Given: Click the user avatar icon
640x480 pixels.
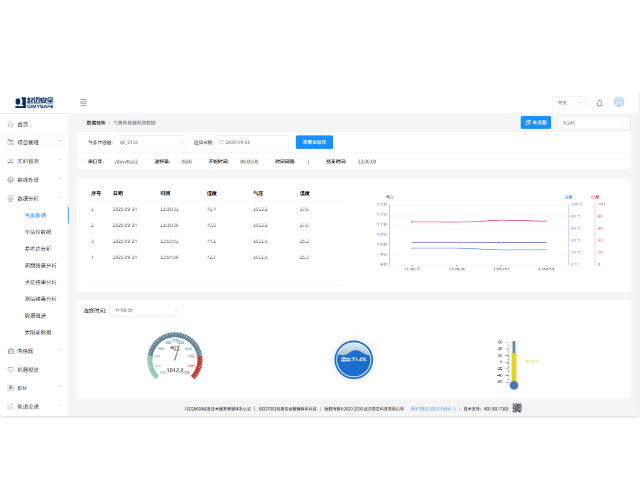Looking at the screenshot, I should tap(619, 102).
